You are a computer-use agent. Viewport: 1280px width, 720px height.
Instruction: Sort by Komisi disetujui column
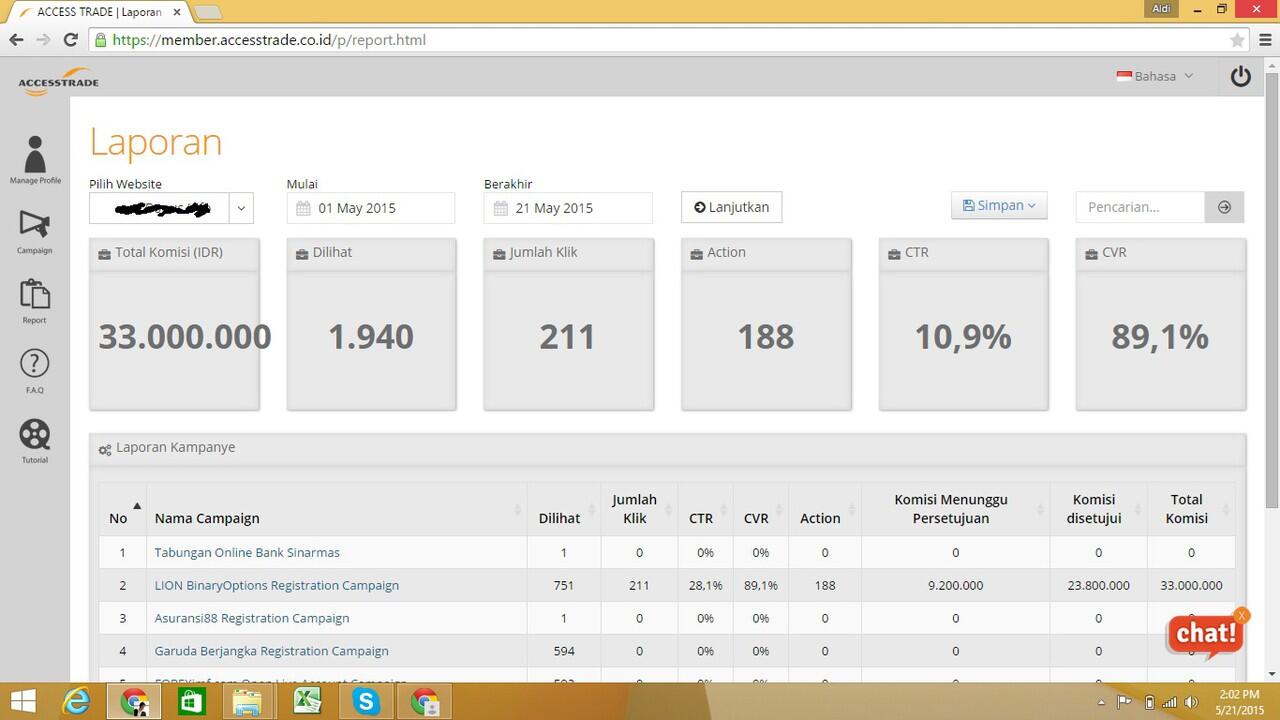(x=1097, y=510)
